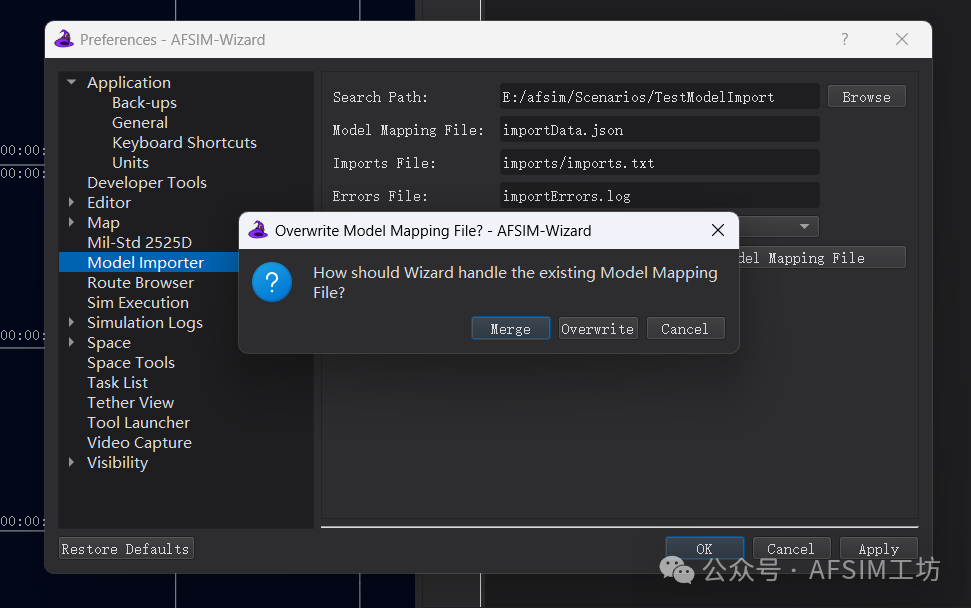This screenshot has width=971, height=608.
Task: Select Space preferences item
Action: [109, 342]
